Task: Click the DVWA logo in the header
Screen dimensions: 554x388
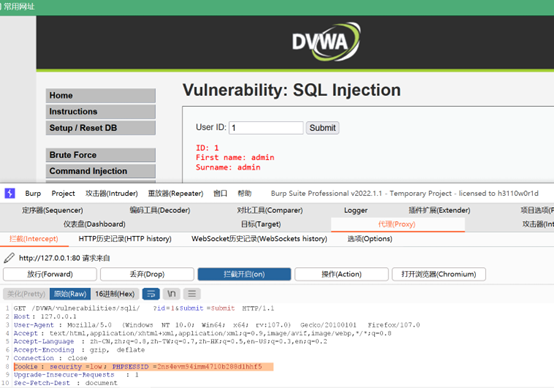Action: point(326,42)
